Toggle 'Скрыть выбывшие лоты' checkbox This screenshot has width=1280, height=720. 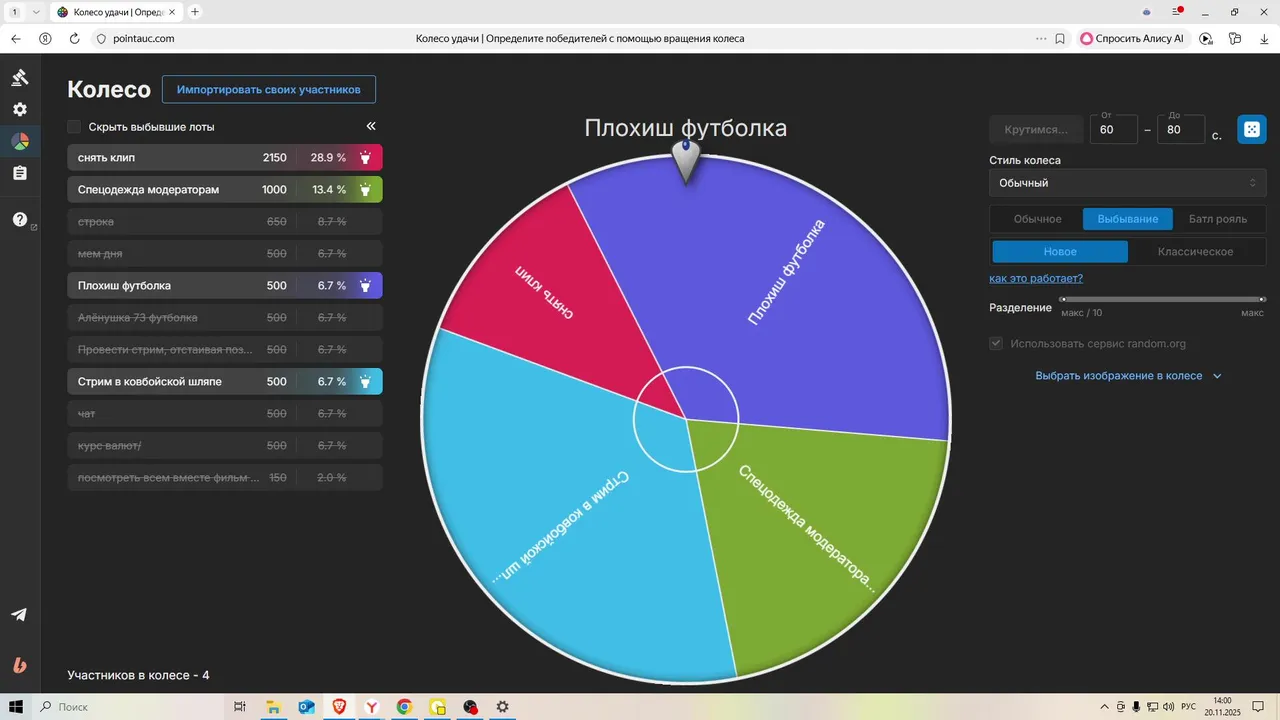(x=74, y=127)
